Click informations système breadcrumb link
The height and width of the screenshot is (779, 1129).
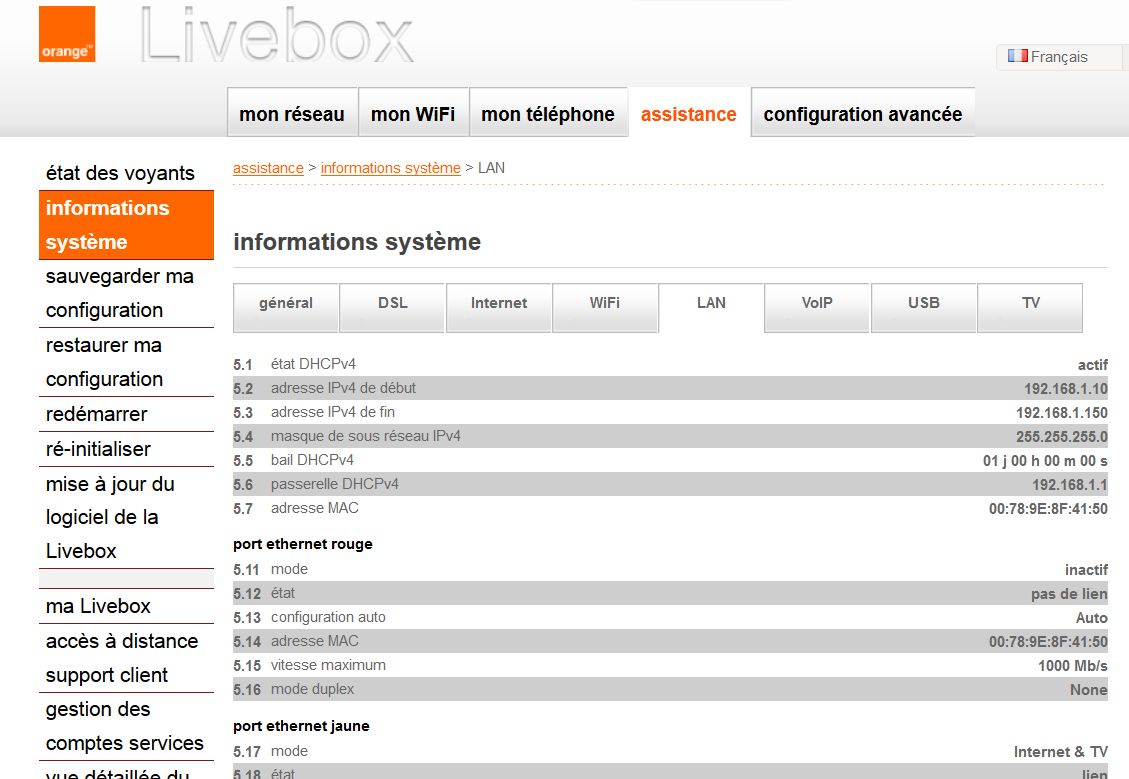click(x=390, y=168)
